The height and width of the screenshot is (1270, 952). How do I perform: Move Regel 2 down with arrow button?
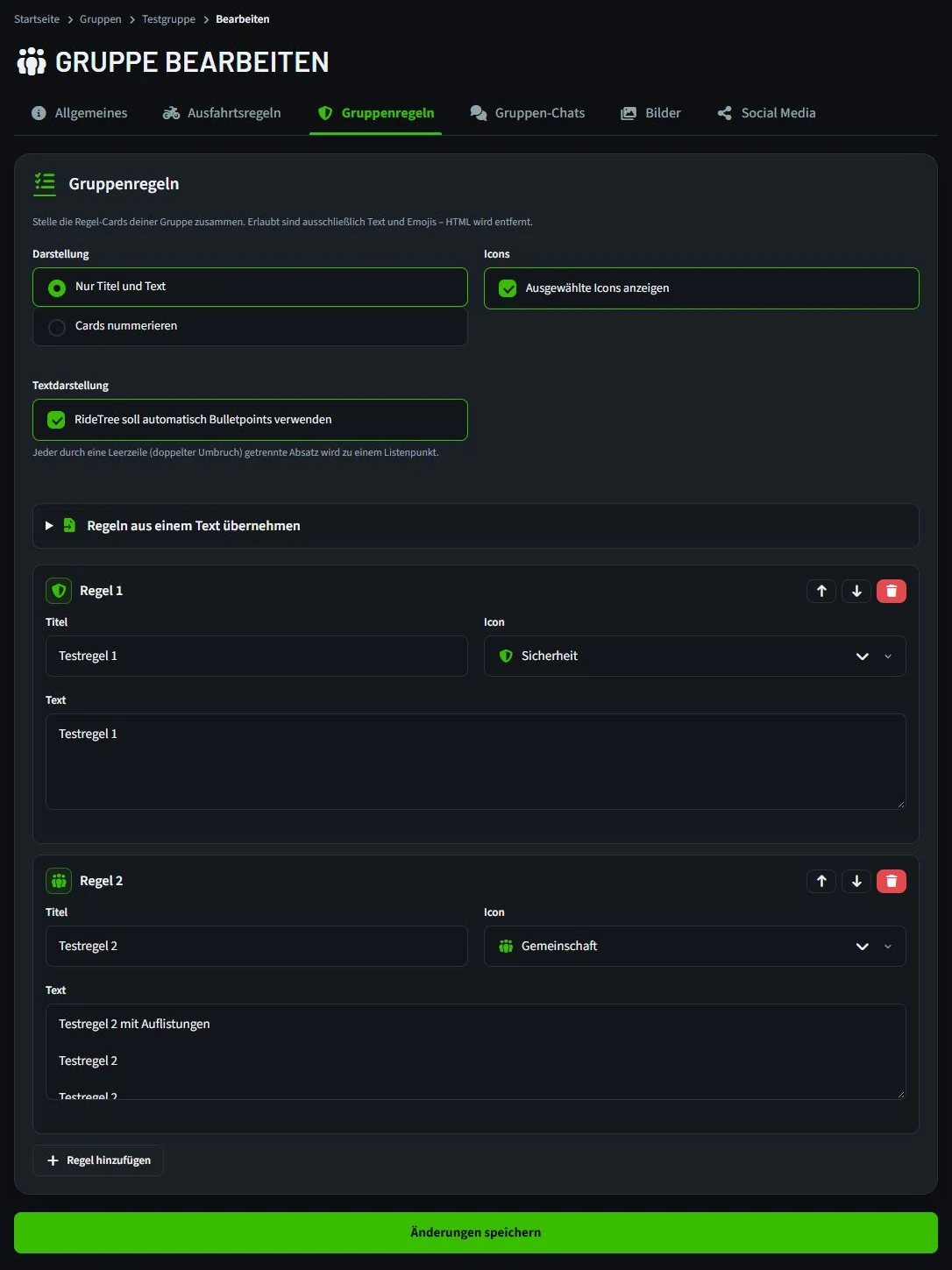point(856,881)
